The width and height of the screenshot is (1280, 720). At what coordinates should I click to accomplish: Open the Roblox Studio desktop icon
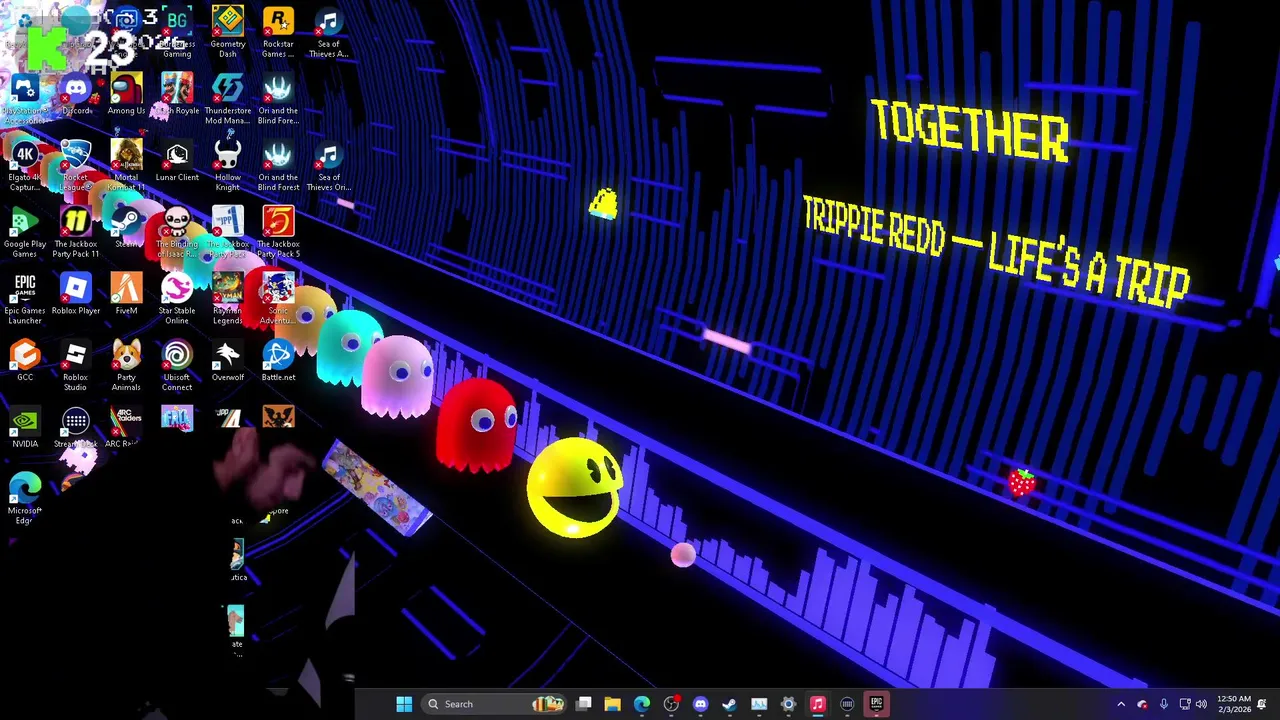[x=76, y=366]
